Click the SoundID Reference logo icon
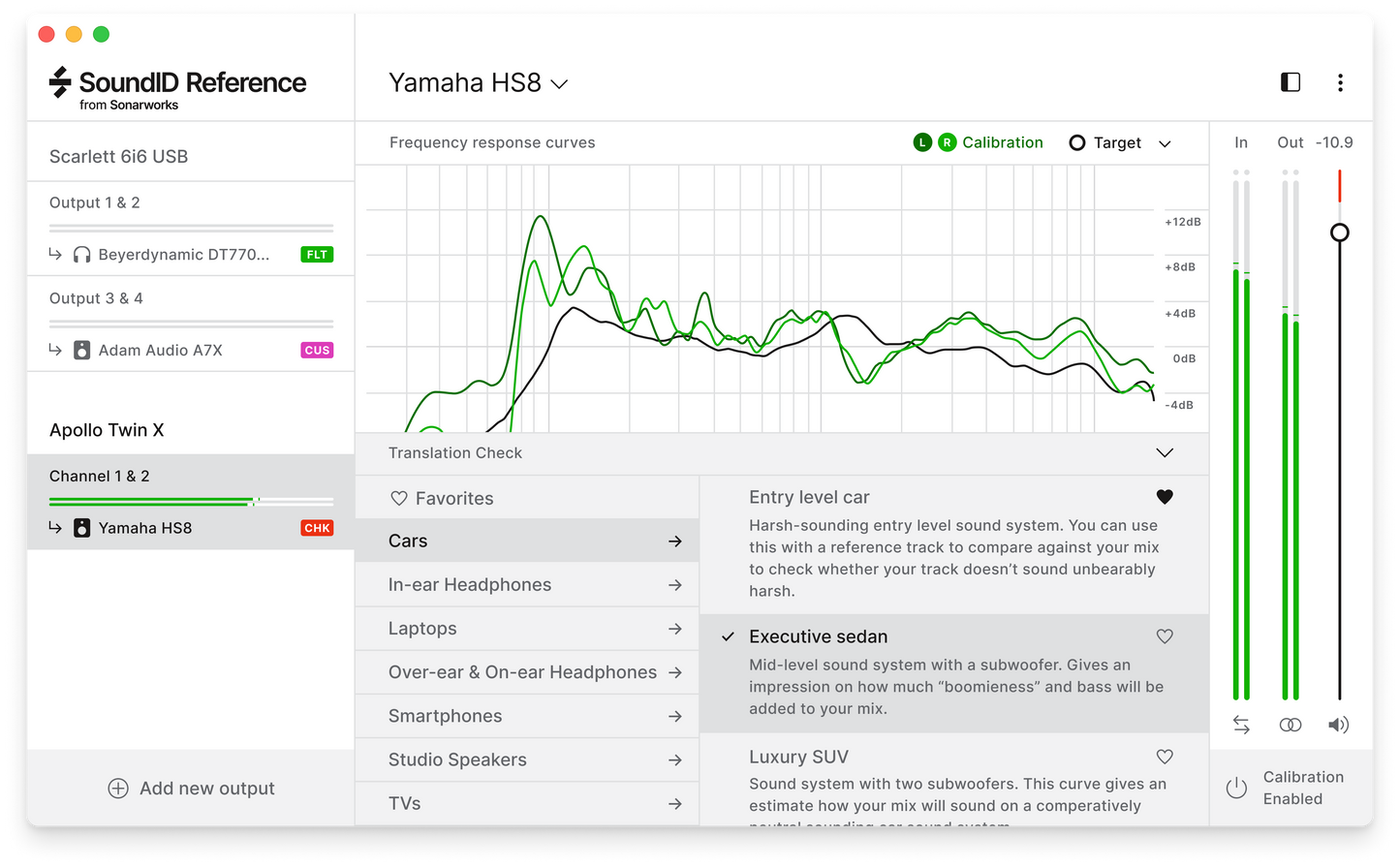This screenshot has height=867, width=1400. click(60, 82)
